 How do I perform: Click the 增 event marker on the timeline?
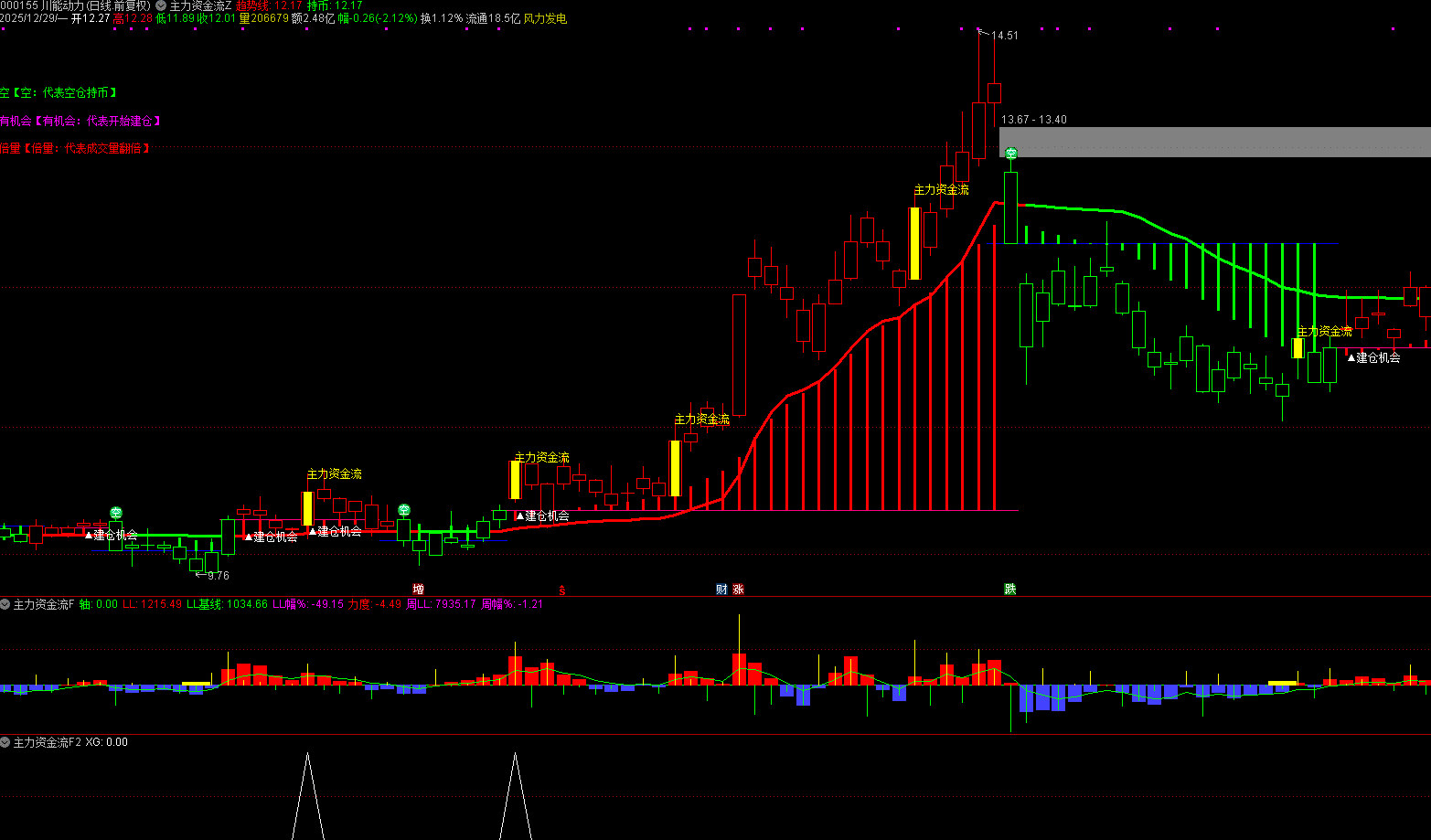pos(418,590)
